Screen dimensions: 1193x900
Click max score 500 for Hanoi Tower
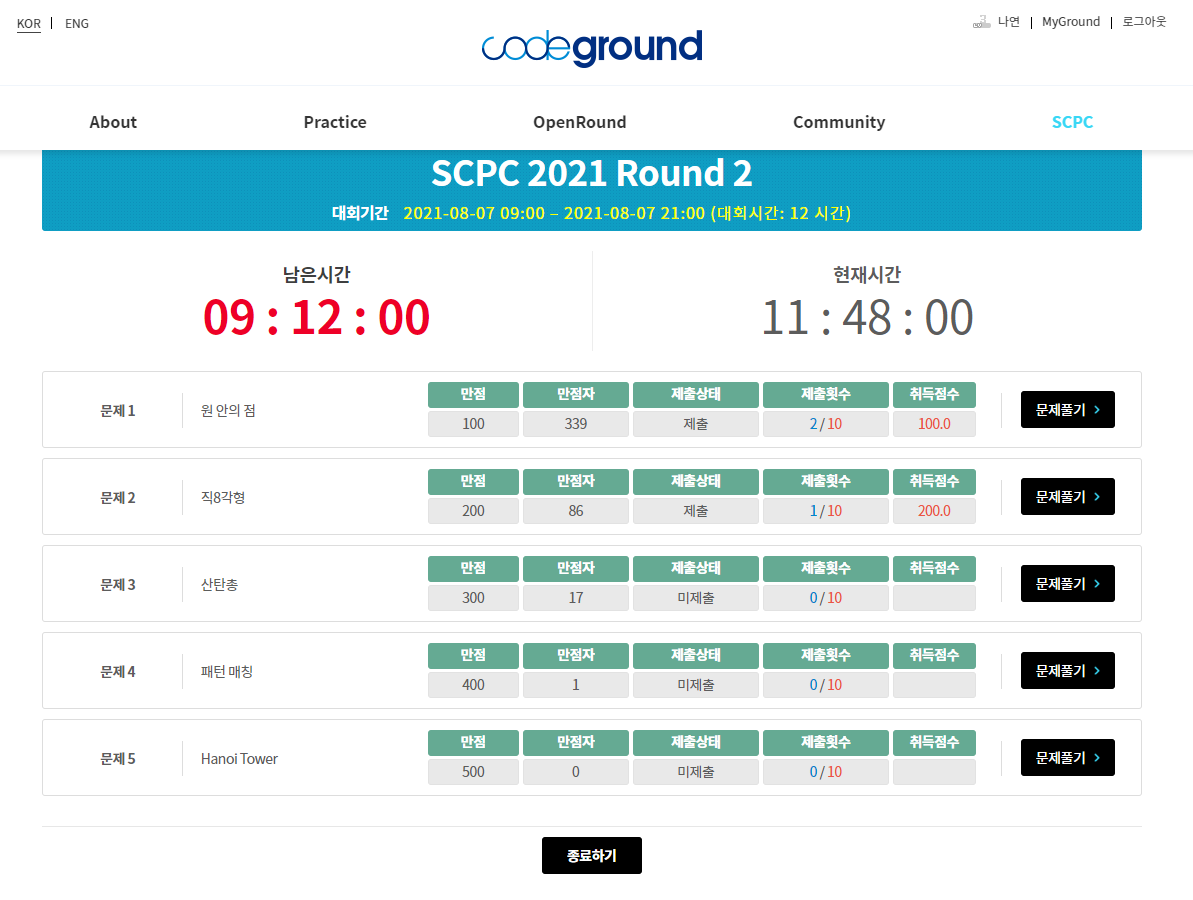473,771
